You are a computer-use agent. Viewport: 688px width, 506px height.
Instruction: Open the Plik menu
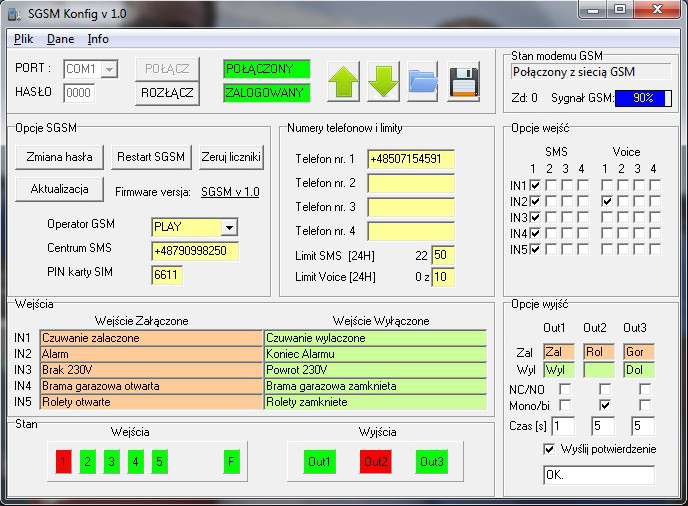[x=24, y=39]
